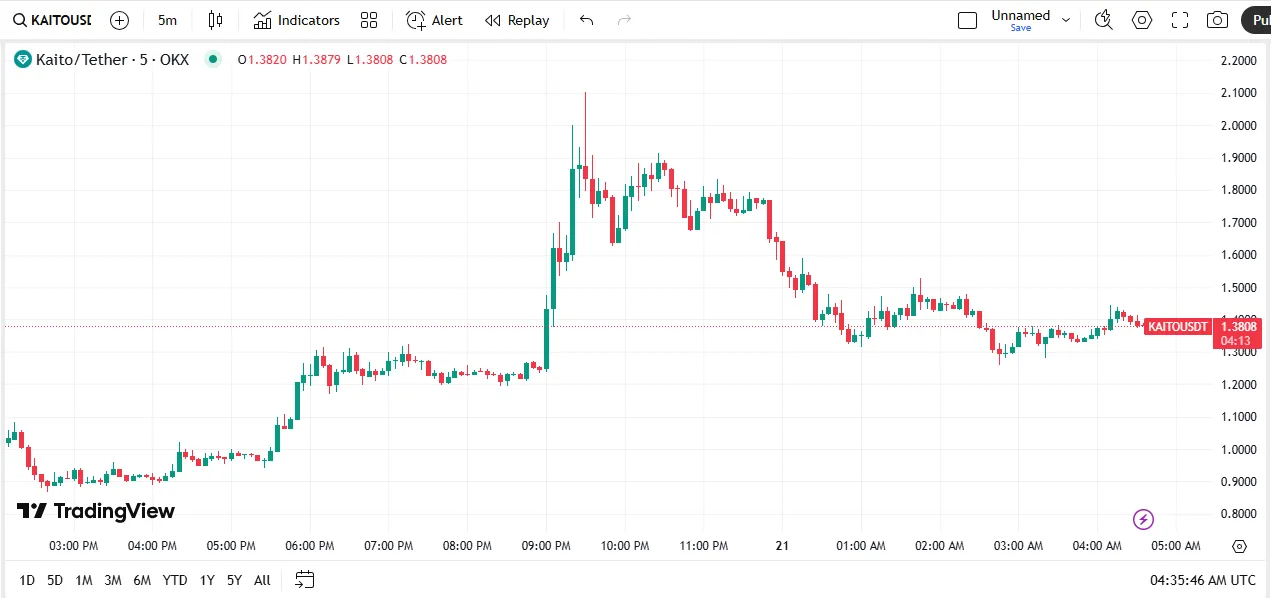
Task: Switch to the 1D range tab
Action: [x=26, y=580]
